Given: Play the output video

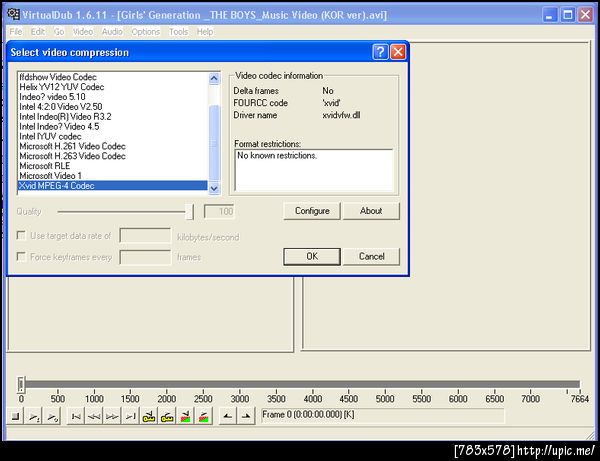Looking at the screenshot, I should [x=52, y=416].
